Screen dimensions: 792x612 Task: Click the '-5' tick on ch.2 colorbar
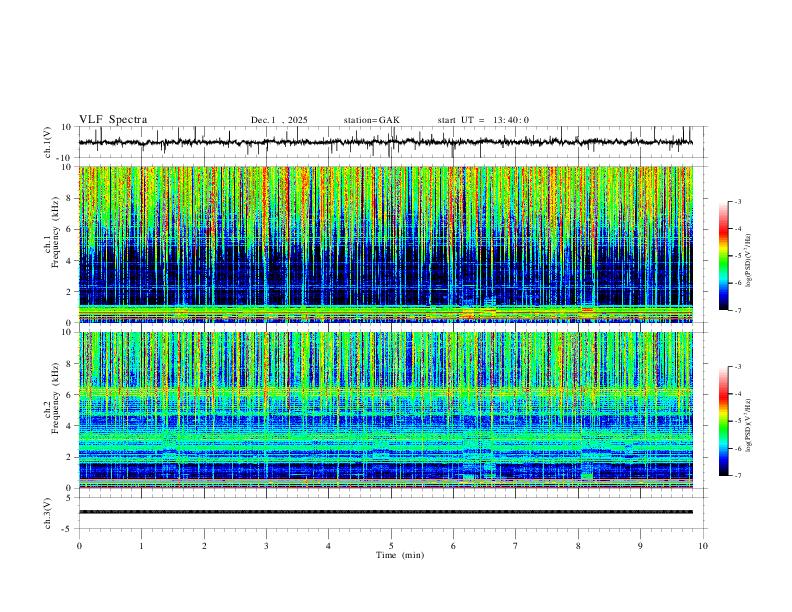point(737,421)
